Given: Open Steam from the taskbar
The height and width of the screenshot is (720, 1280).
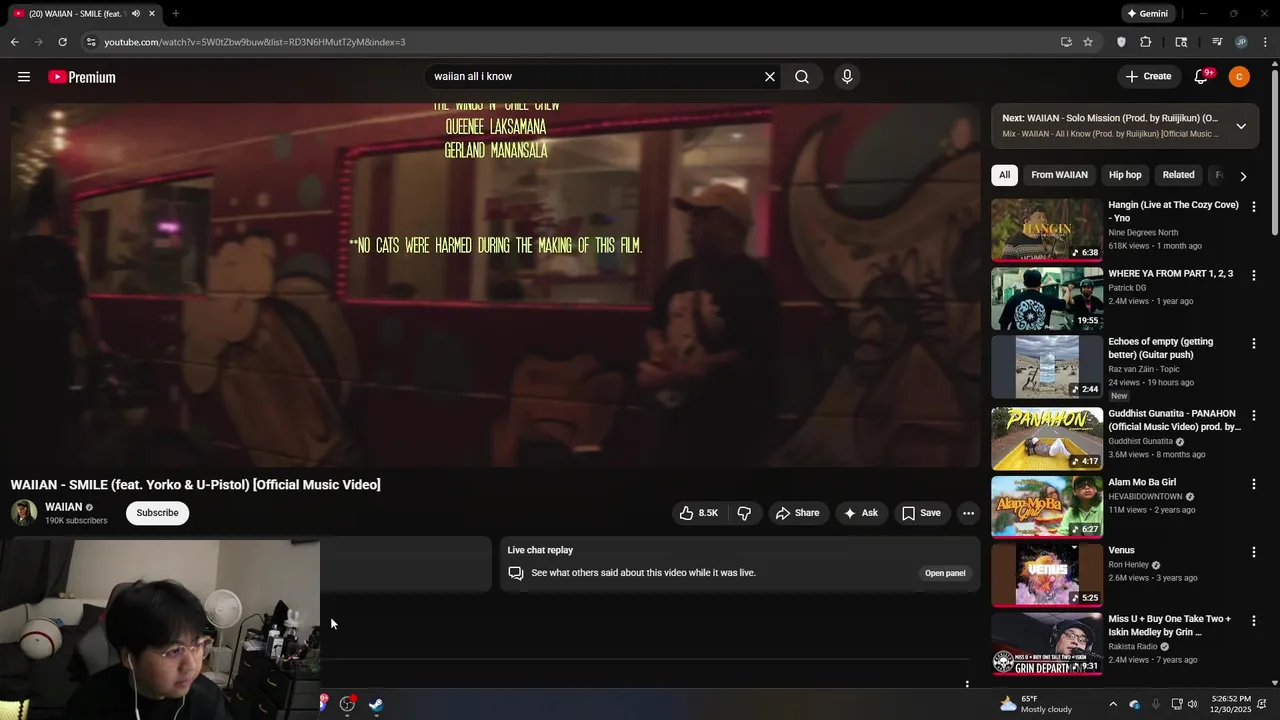Looking at the screenshot, I should [x=376, y=704].
